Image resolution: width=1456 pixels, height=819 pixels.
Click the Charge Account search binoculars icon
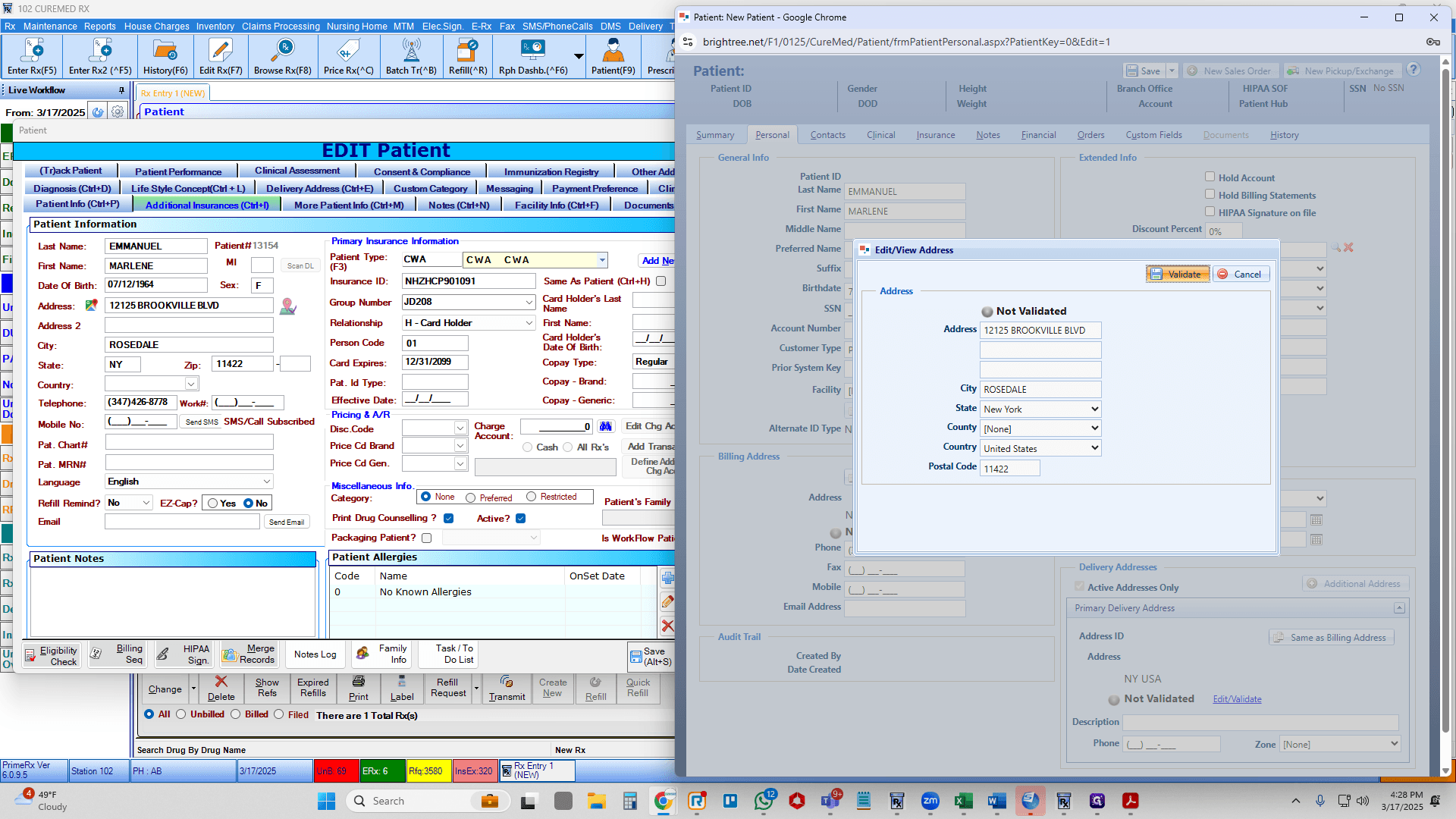pos(605,426)
